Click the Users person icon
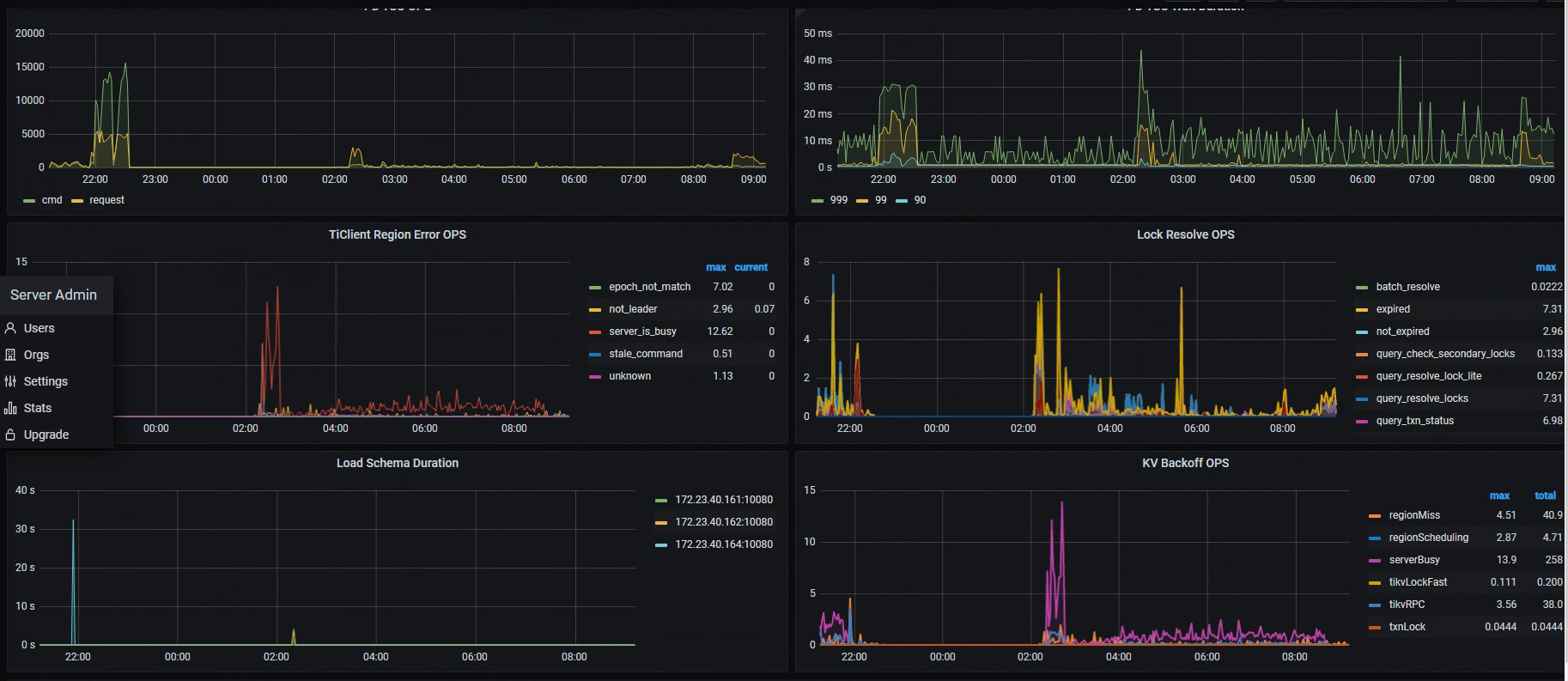Screen dimensions: 1568x681 (10, 328)
